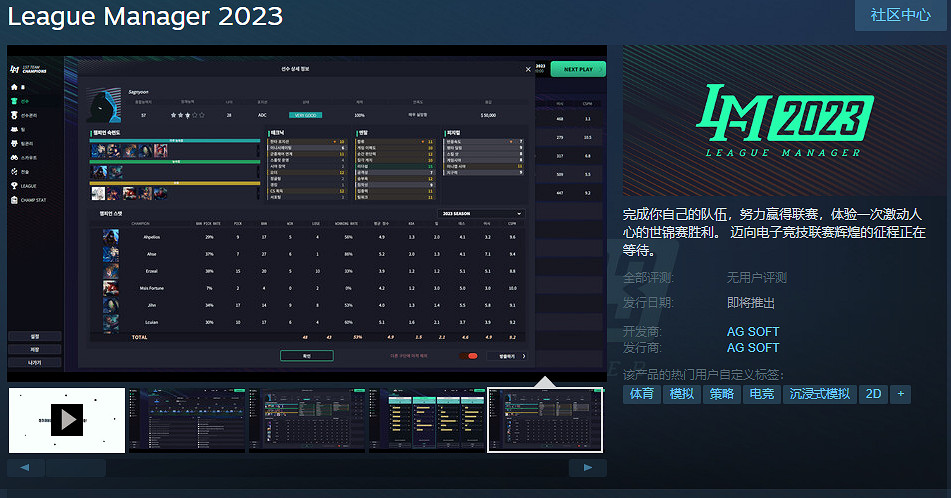Click the left arrow under the thumbnail strip
The image size is (951, 498).
pos(25,467)
